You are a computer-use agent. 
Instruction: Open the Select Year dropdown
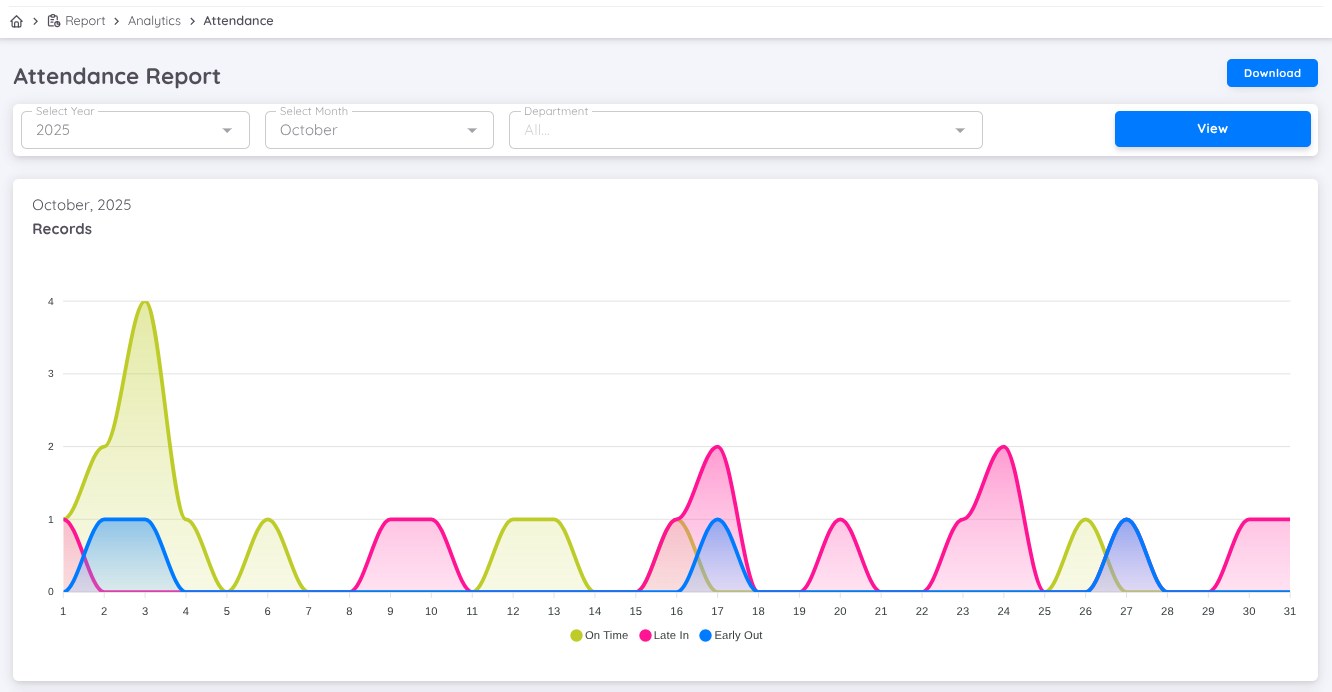[x=135, y=130]
